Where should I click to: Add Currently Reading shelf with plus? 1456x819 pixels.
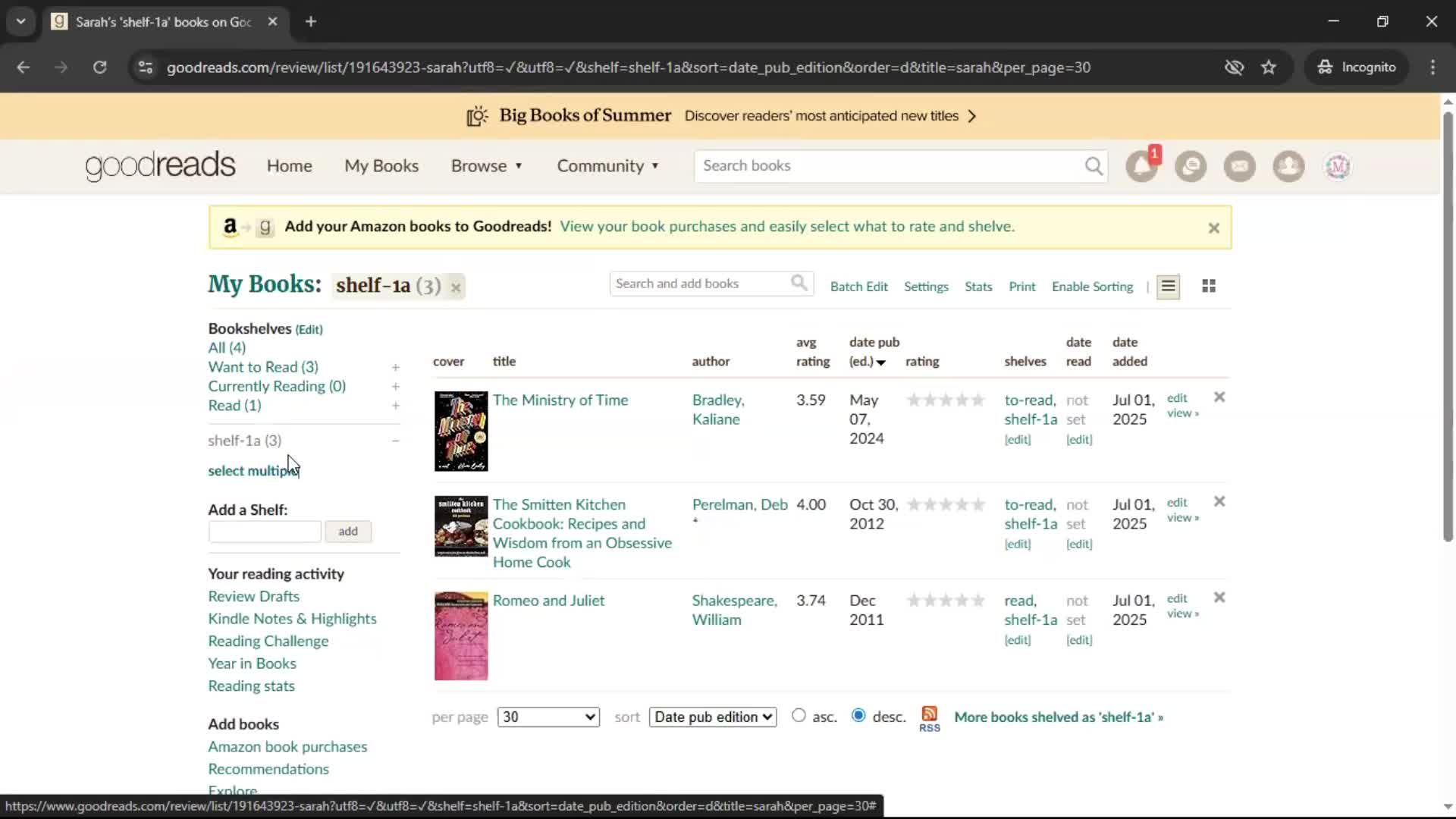click(395, 386)
